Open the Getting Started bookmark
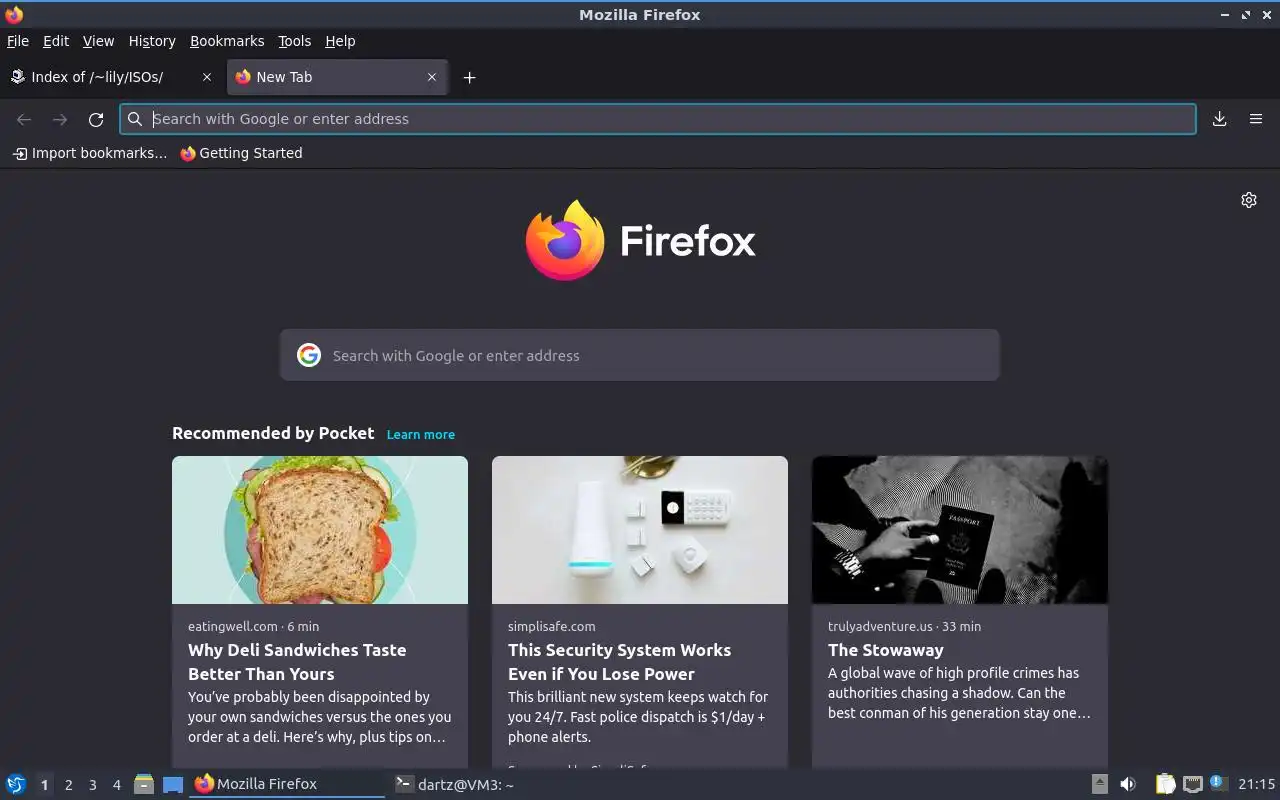The image size is (1280, 800). [x=241, y=153]
